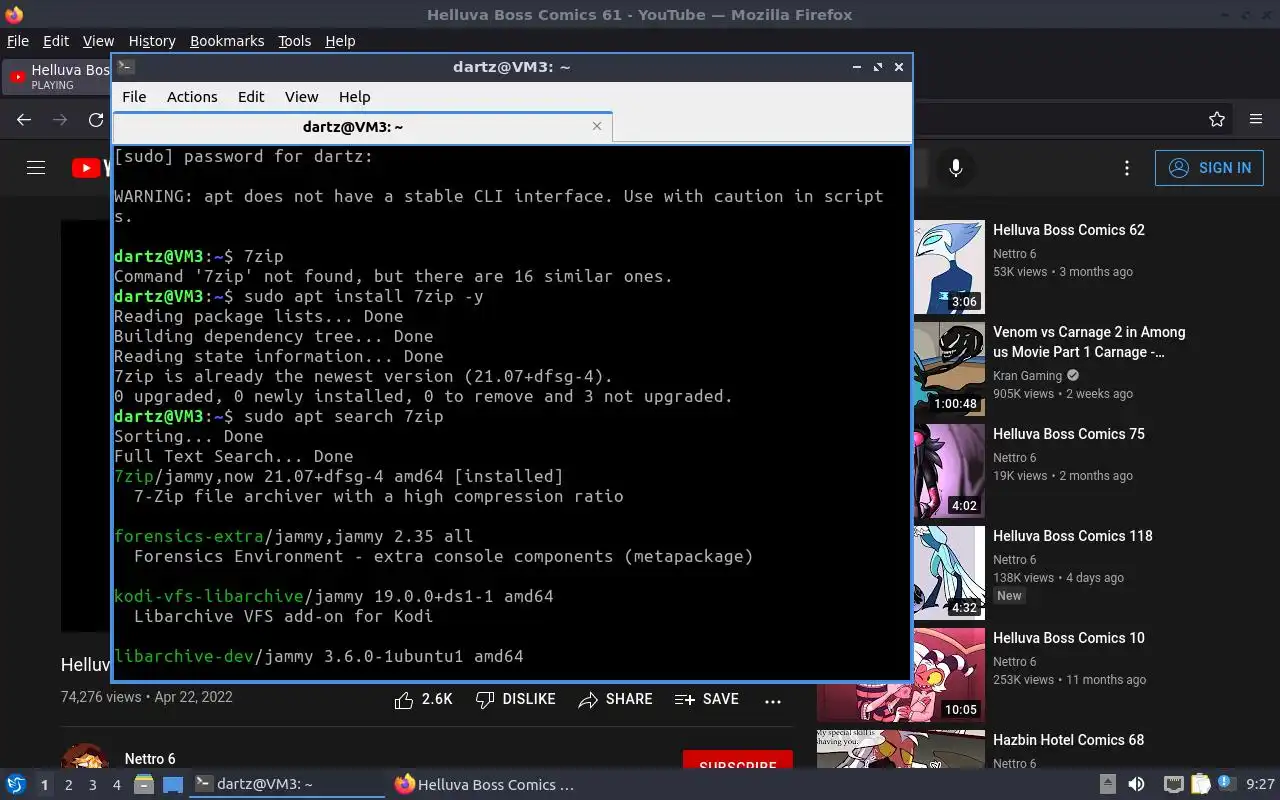The height and width of the screenshot is (800, 1280).
Task: Switch to workspace 4
Action: [116, 785]
